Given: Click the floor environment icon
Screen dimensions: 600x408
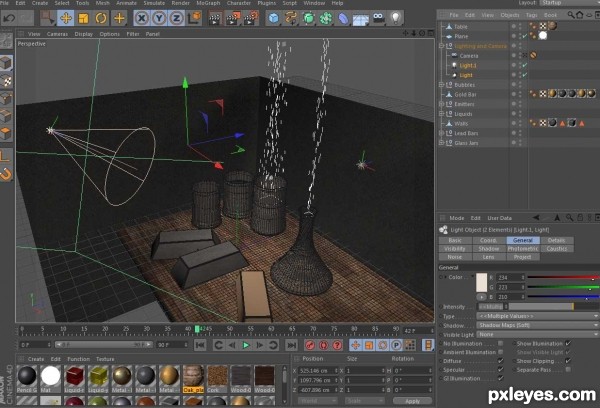Looking at the screenshot, I should pyautogui.click(x=360, y=18).
